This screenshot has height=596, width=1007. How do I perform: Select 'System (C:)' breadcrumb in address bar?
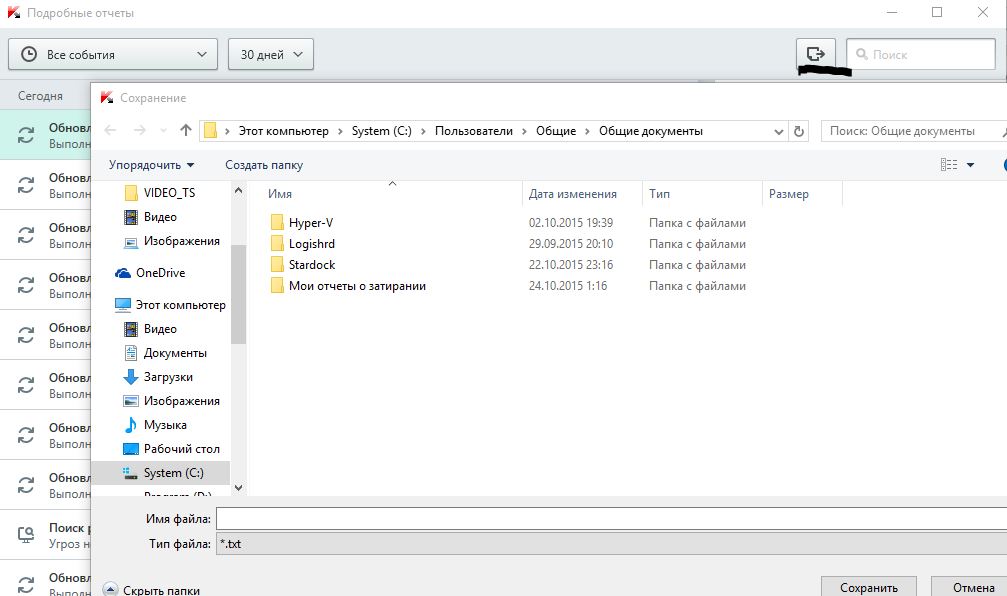point(381,131)
